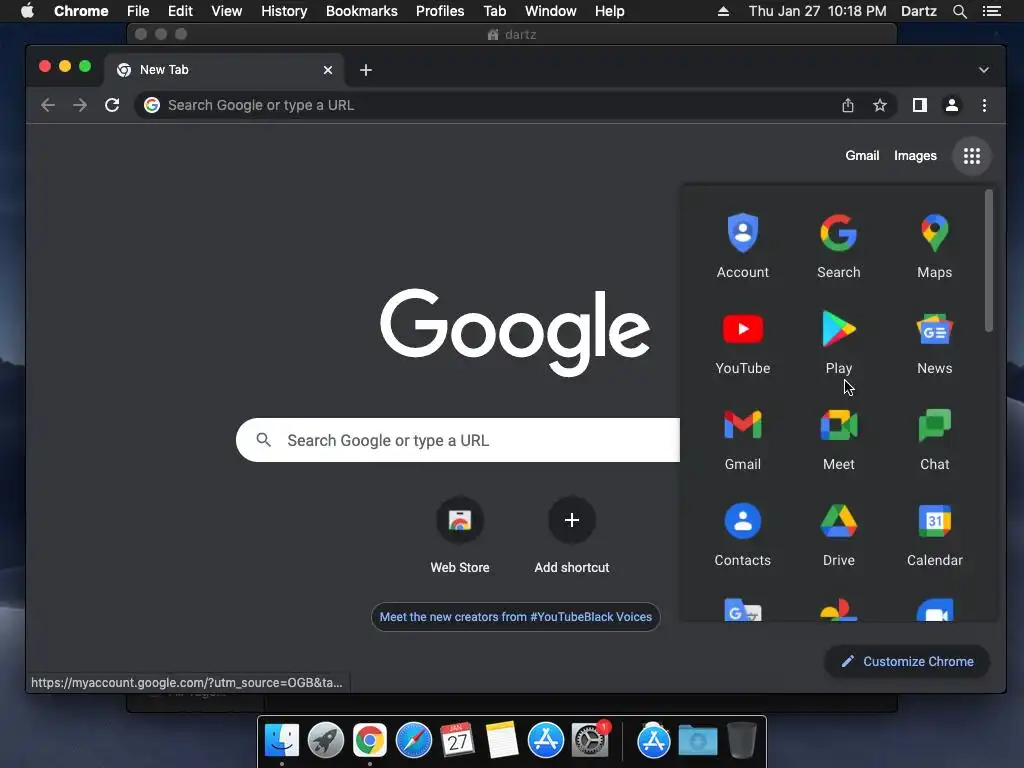Open the Profiles menu
This screenshot has width=1024, height=768.
tap(440, 11)
